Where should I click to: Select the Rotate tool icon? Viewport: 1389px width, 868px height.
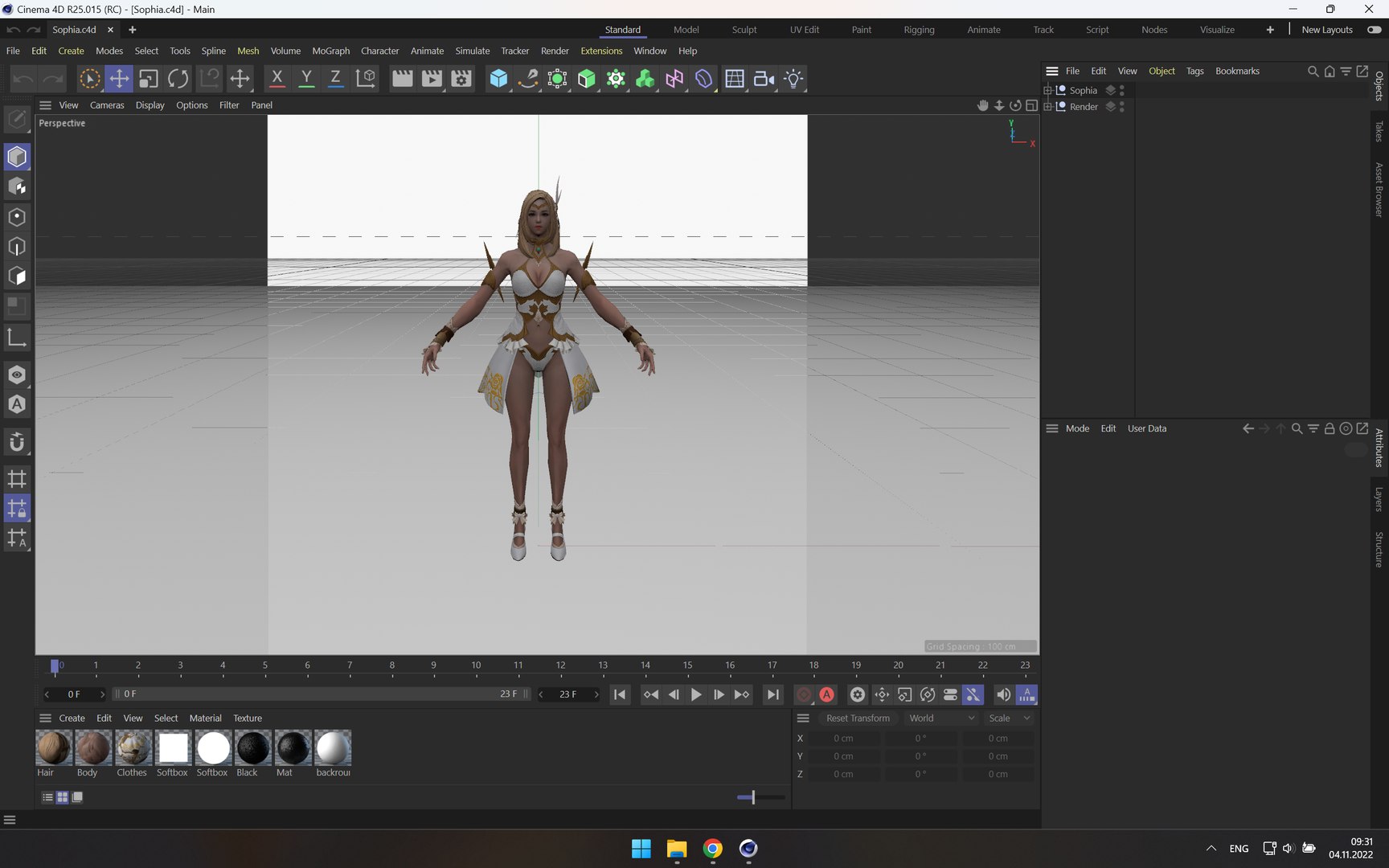178,79
